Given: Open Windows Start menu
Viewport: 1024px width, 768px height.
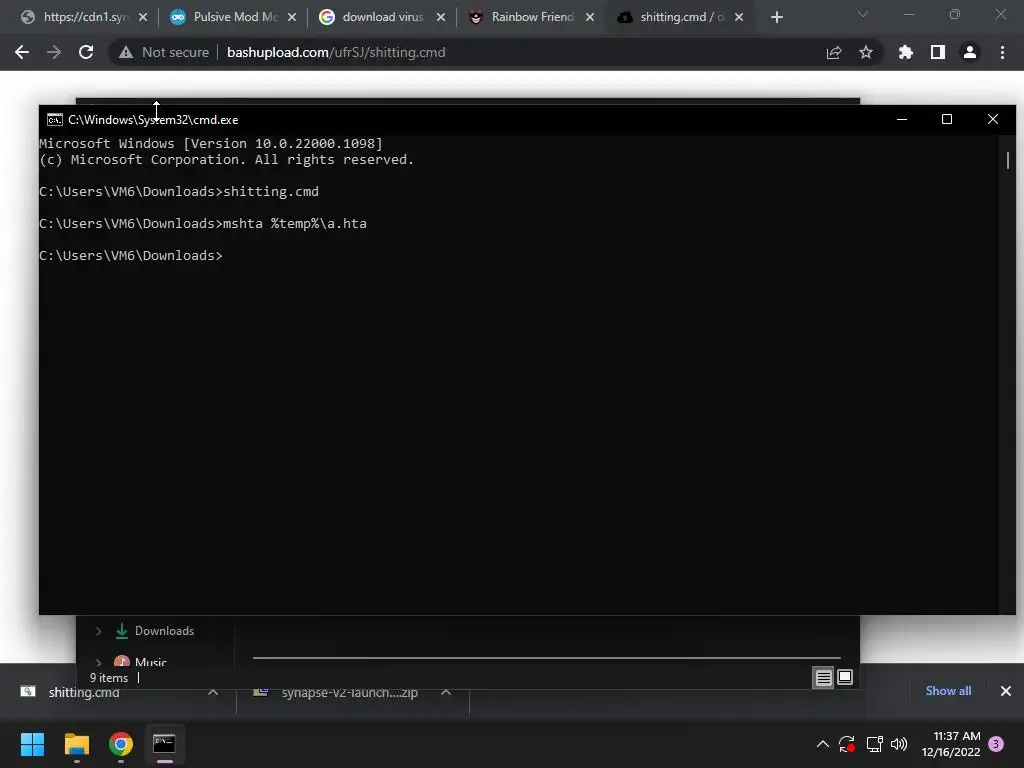Looking at the screenshot, I should [x=33, y=744].
